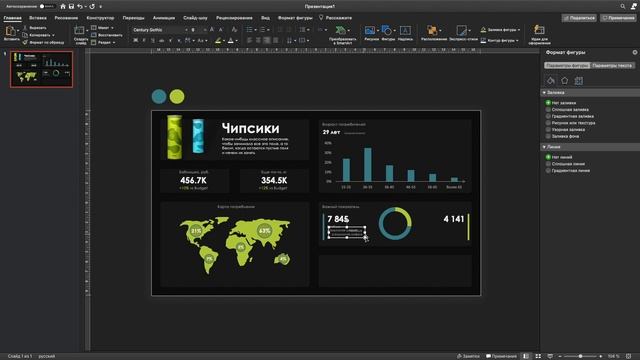Open the Century Gothic font dropdown
The height and width of the screenshot is (360, 640).
[x=186, y=30]
